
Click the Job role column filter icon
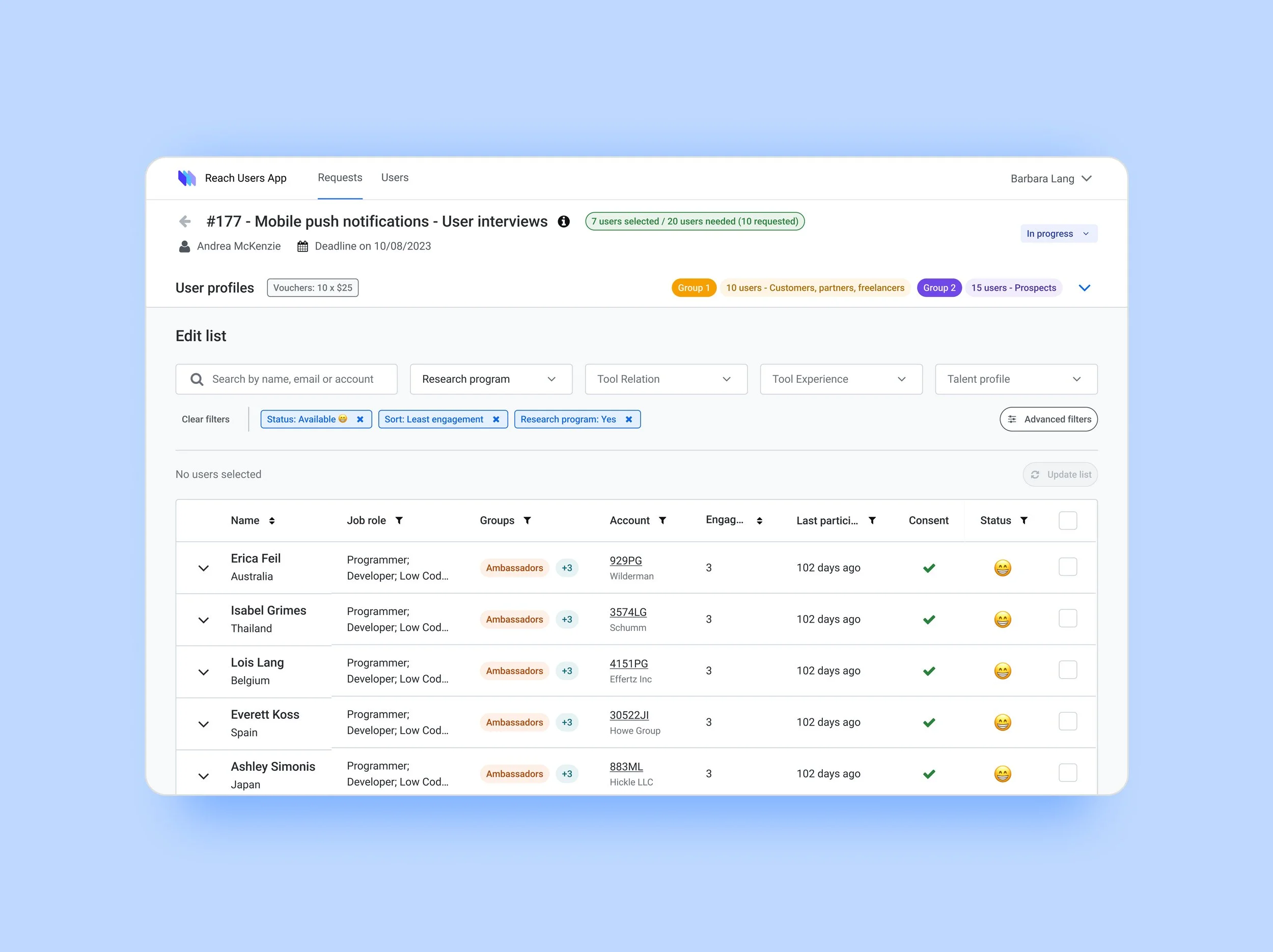(399, 521)
